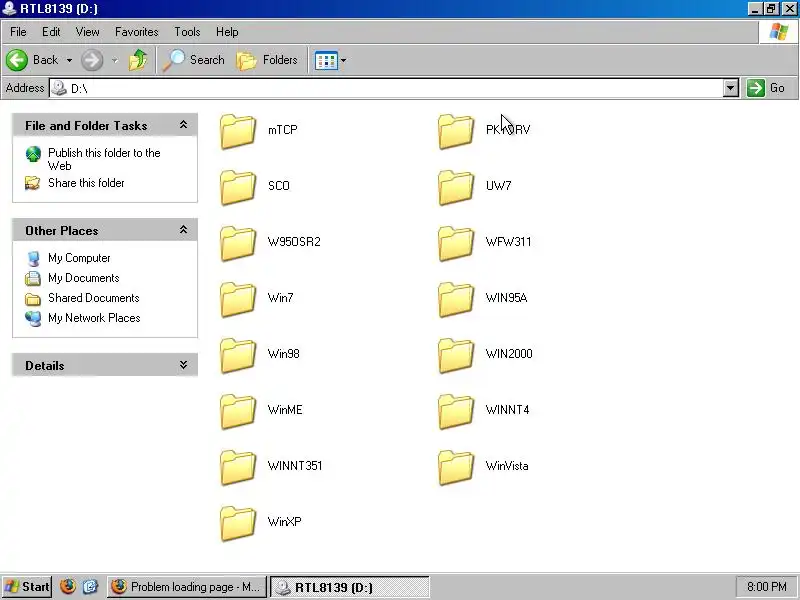
Task: Click the greyed Forward arrow button
Action: click(92, 60)
